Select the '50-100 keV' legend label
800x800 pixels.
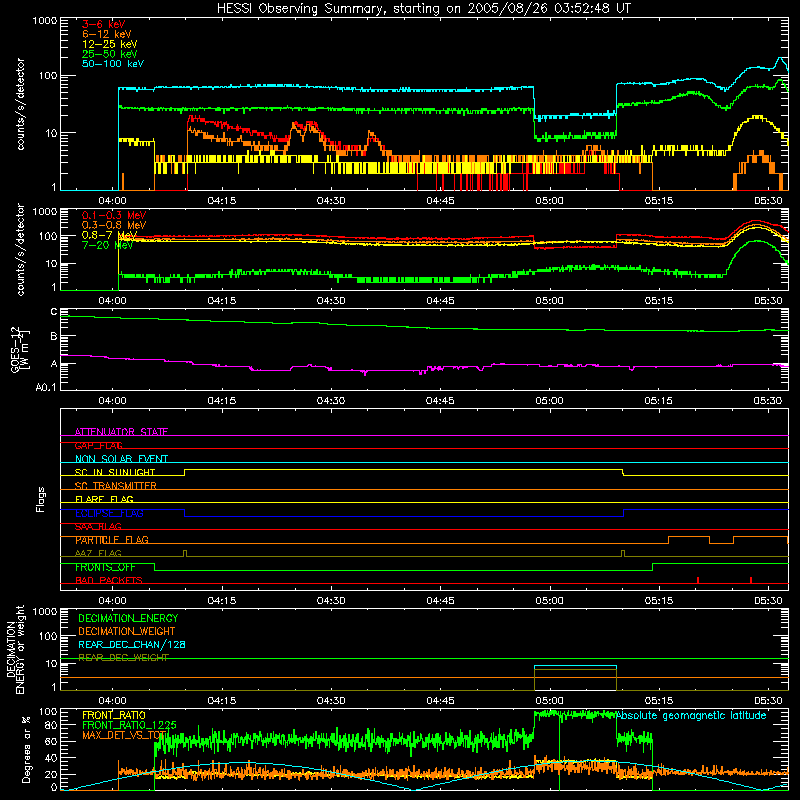coord(113,64)
